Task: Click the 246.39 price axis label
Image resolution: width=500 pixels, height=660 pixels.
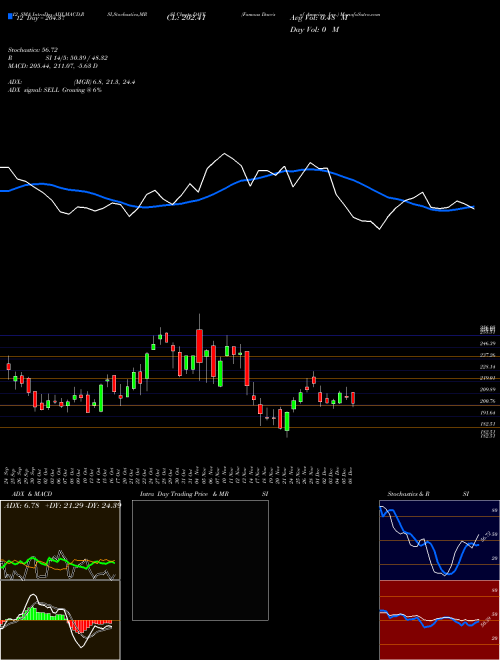Action: [x=488, y=343]
